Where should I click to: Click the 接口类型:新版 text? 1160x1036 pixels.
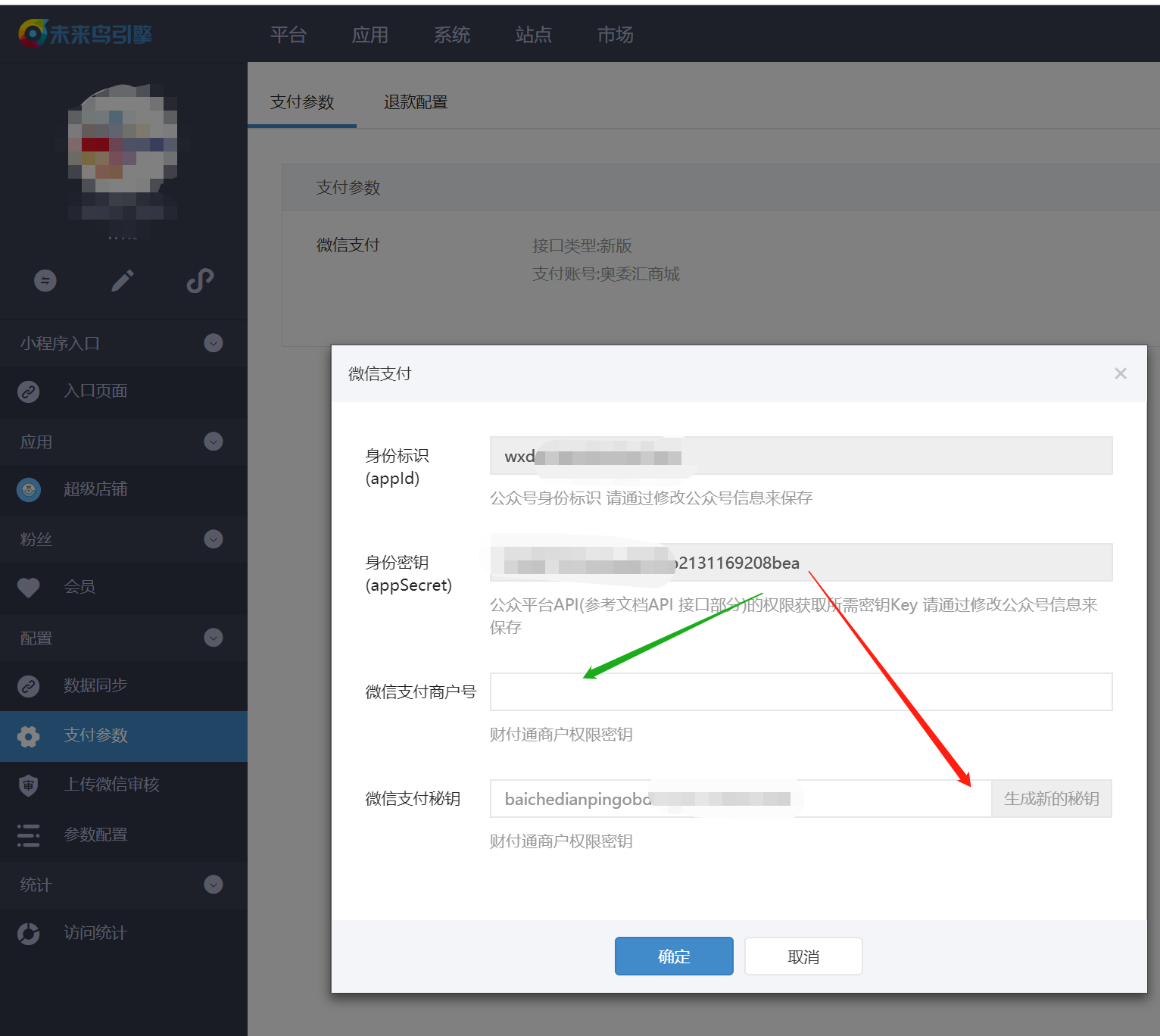(x=582, y=246)
